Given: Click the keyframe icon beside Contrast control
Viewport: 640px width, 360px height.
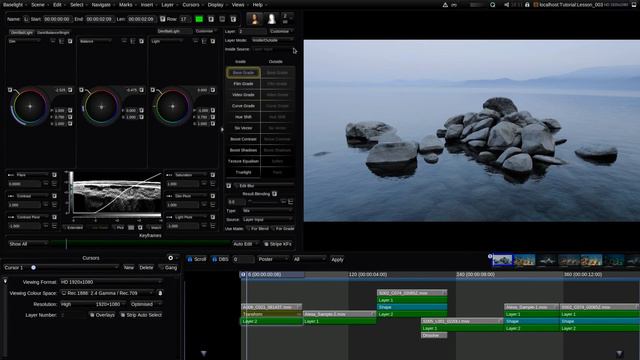Looking at the screenshot, I should (54, 196).
